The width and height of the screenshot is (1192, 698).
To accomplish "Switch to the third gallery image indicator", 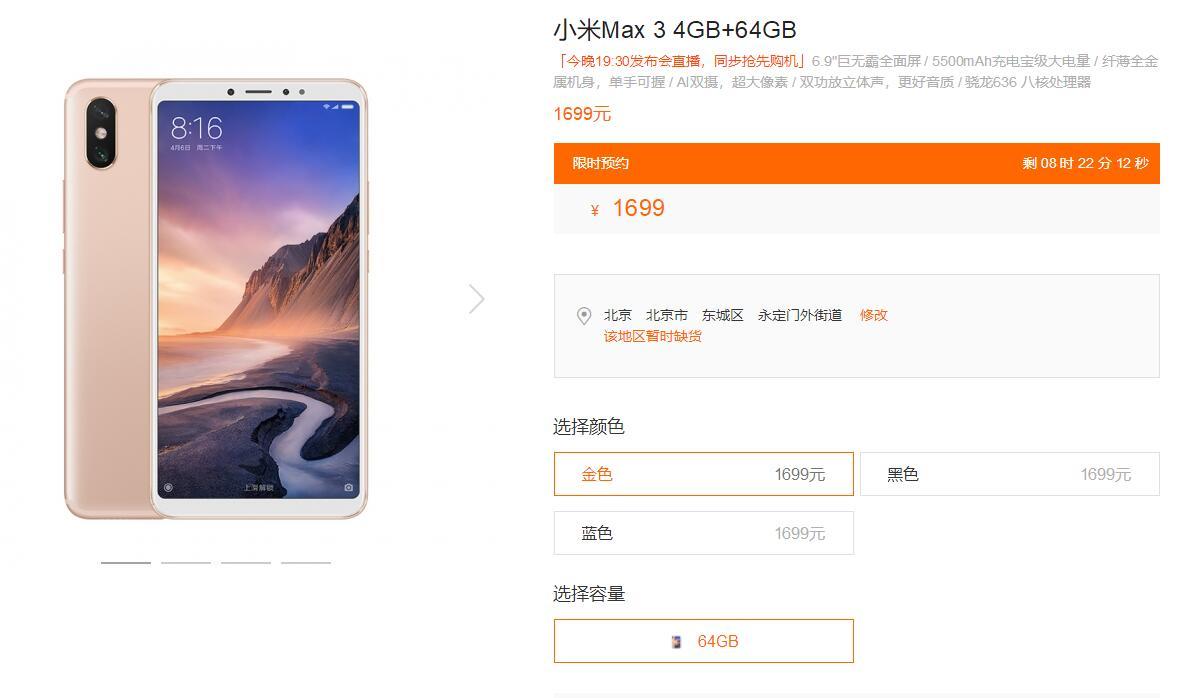I will pos(246,563).
